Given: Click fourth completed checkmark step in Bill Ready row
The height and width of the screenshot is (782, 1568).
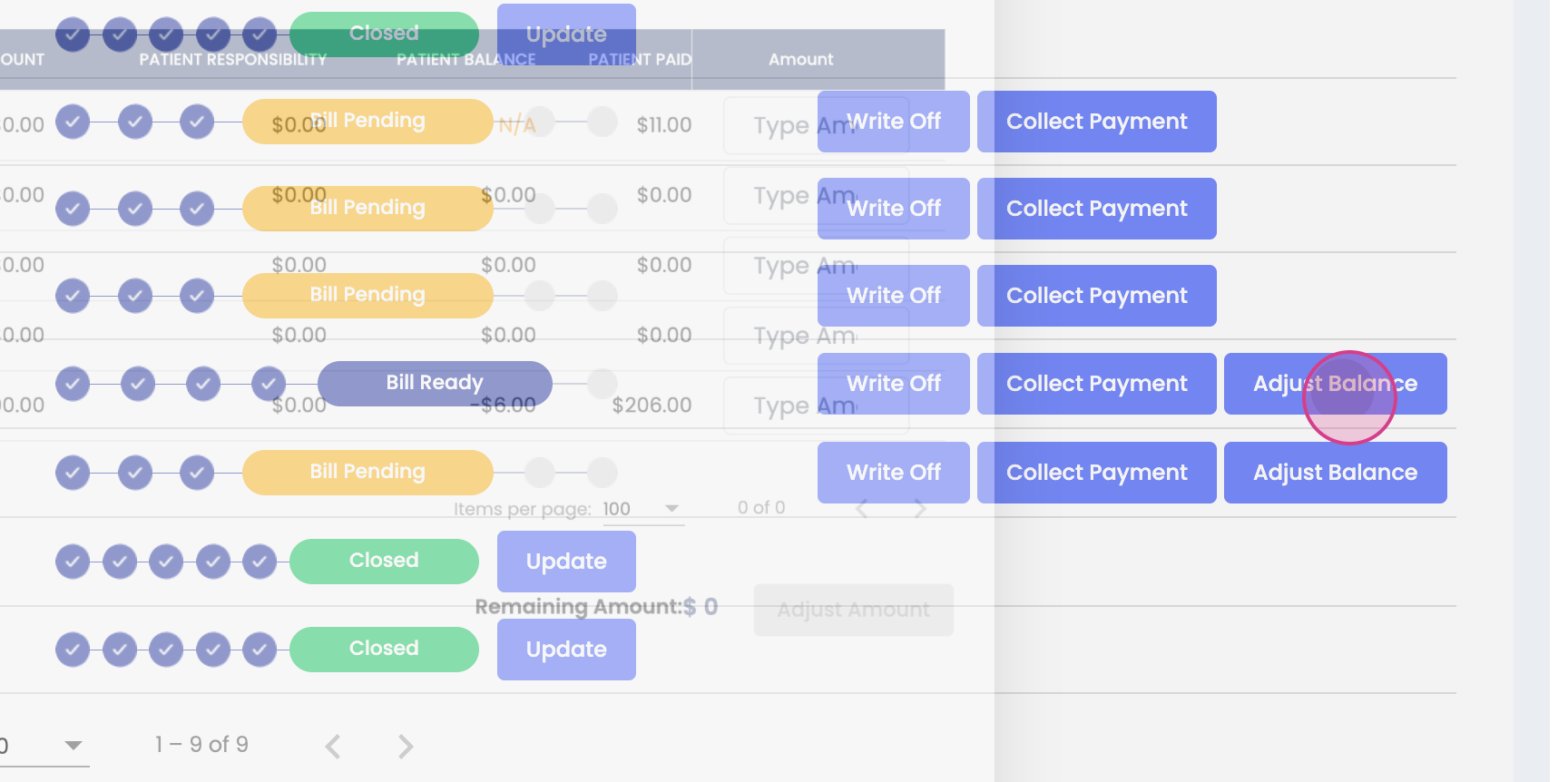Looking at the screenshot, I should (269, 384).
